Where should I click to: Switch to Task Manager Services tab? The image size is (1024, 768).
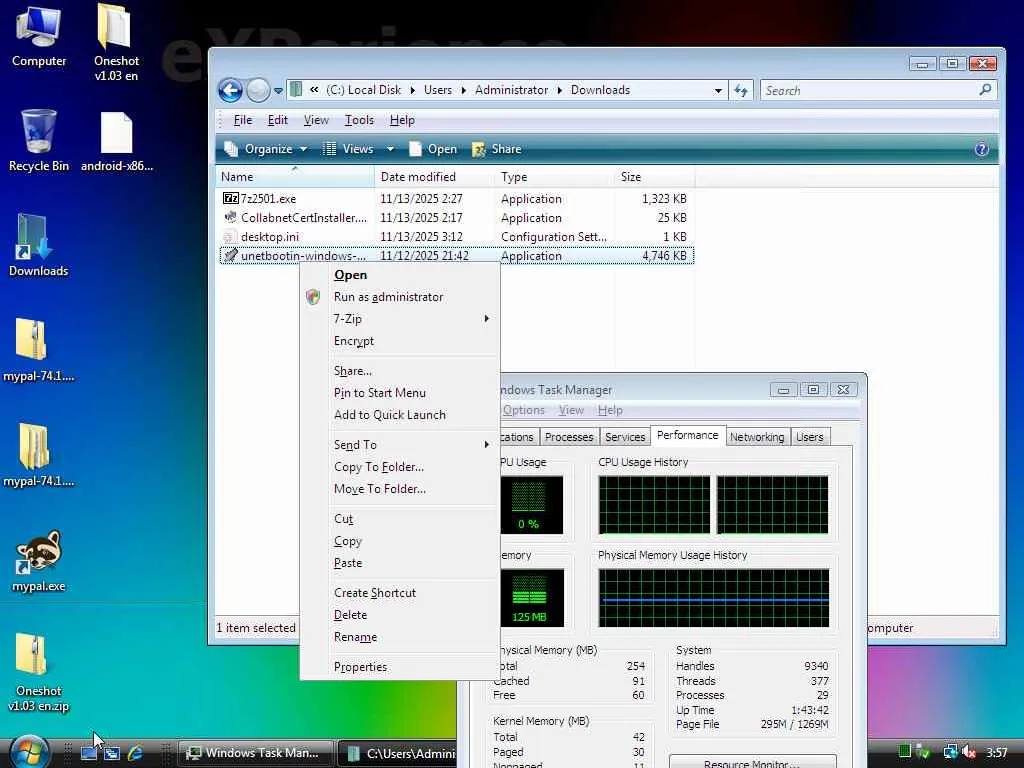625,437
